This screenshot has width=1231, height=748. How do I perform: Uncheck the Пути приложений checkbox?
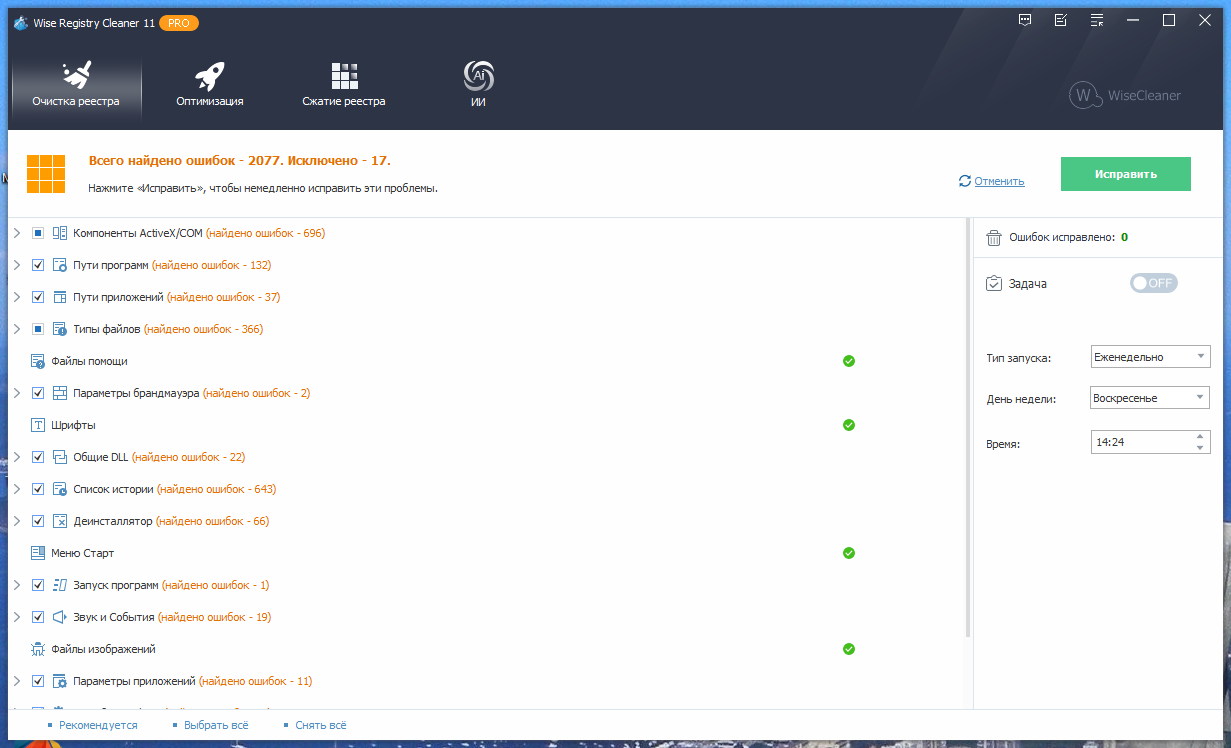(x=38, y=297)
